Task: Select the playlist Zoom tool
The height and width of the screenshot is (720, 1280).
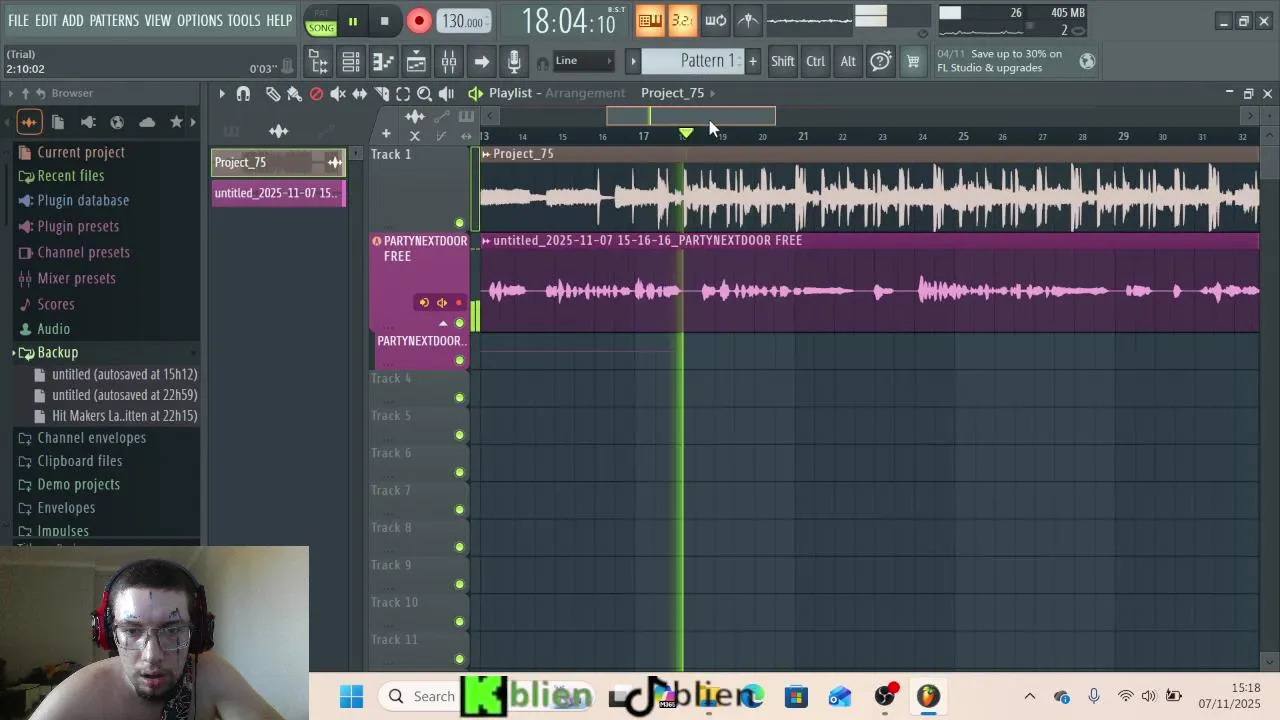Action: (425, 93)
